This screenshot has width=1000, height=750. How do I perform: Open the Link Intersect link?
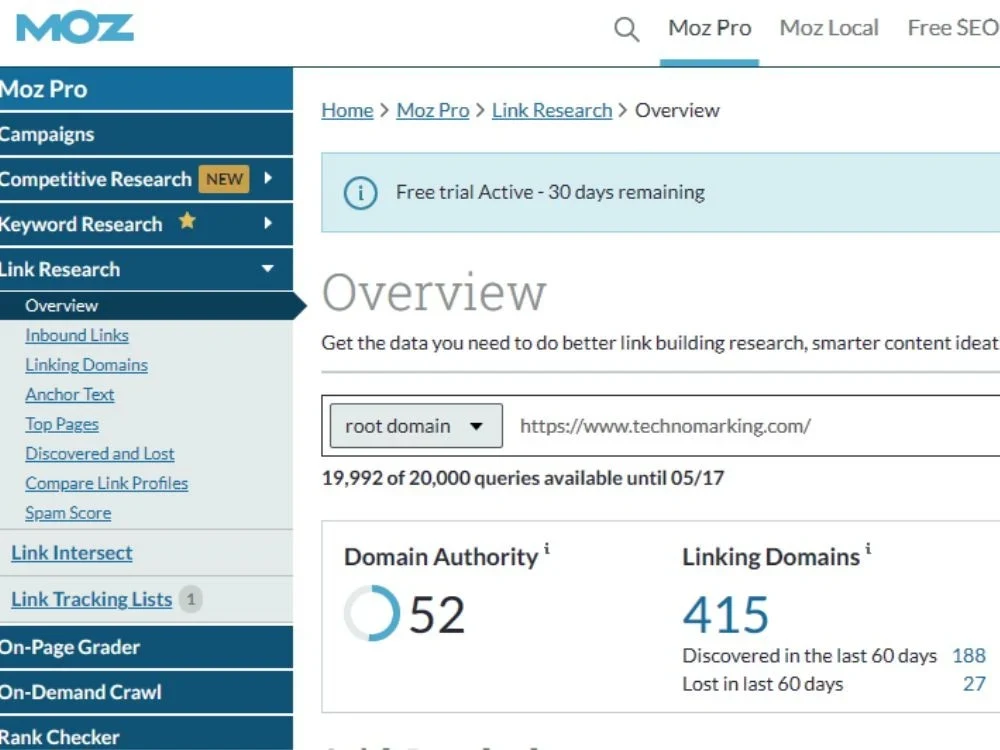click(72, 553)
